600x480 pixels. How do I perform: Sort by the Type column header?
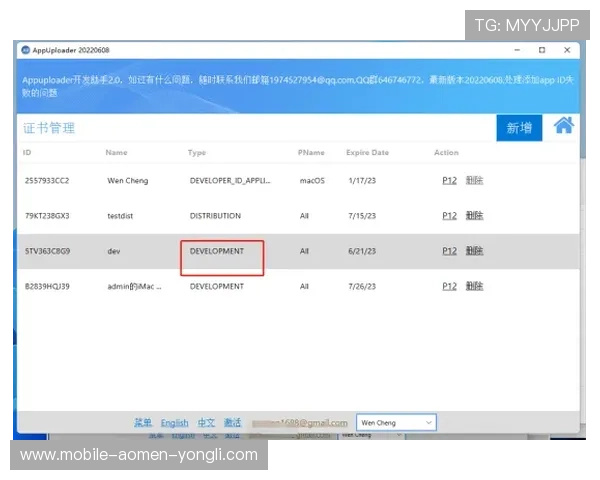coord(197,153)
